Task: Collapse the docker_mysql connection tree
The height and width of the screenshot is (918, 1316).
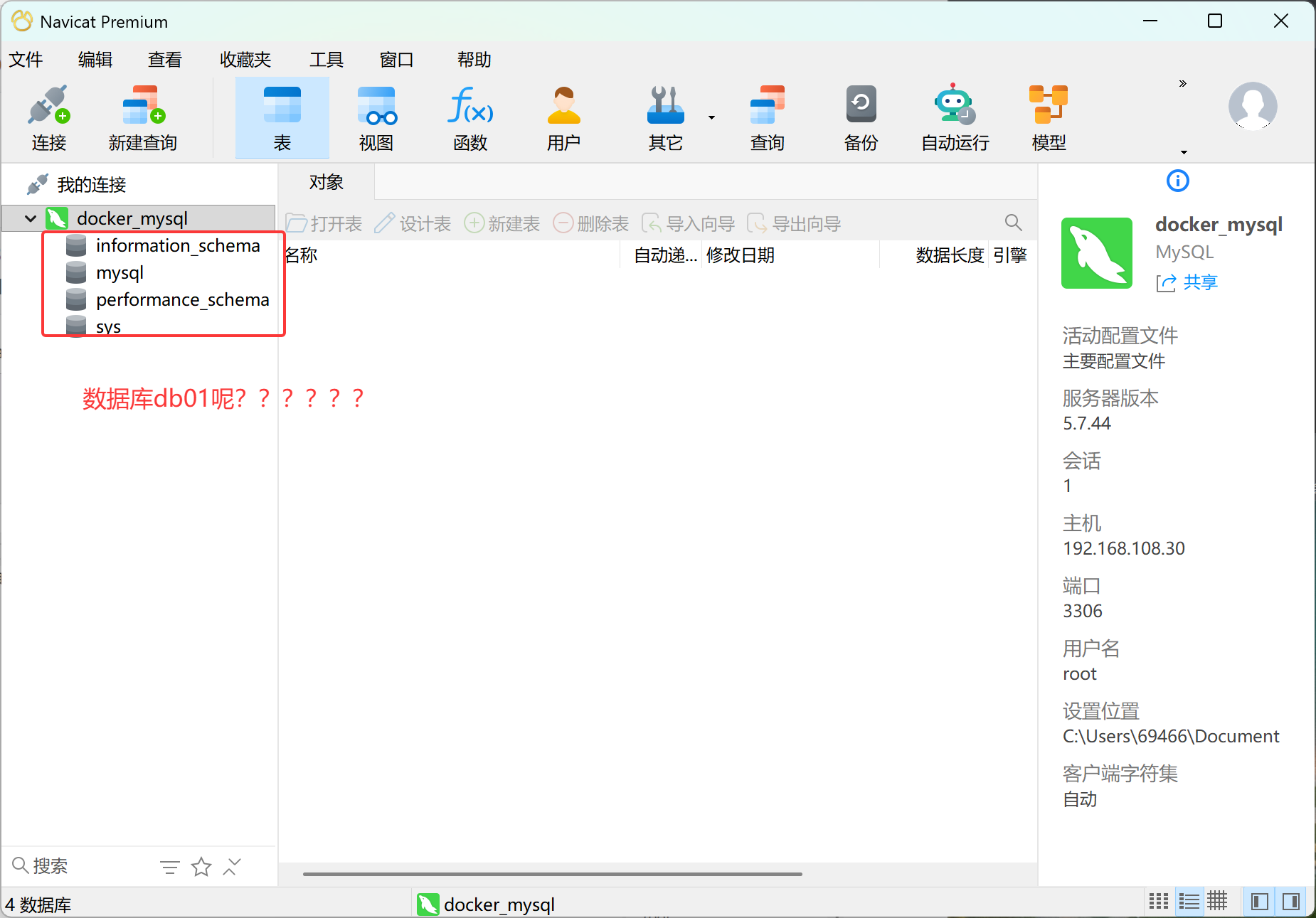Action: [x=31, y=219]
